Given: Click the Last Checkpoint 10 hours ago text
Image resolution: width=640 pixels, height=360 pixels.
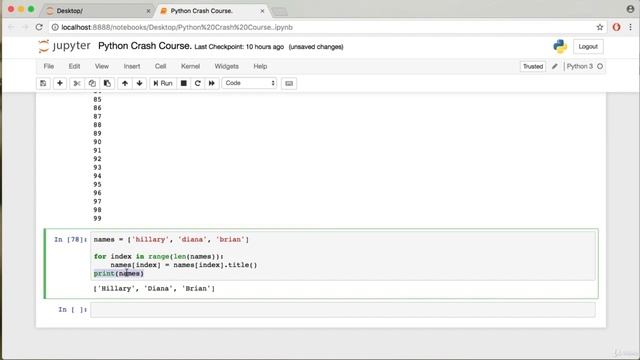Looking at the screenshot, I should [239, 47].
